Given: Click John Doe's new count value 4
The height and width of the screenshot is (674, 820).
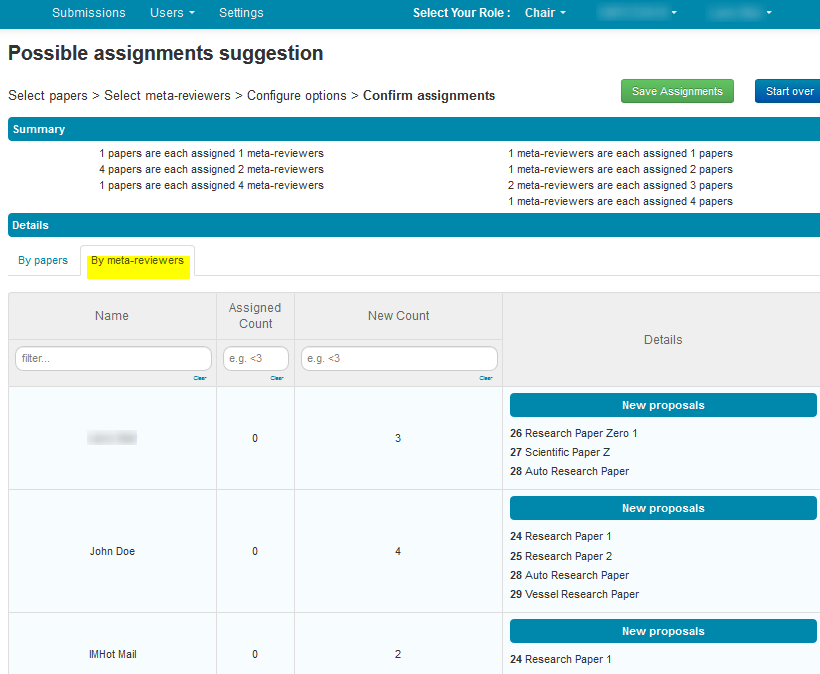Looking at the screenshot, I should click(398, 551).
